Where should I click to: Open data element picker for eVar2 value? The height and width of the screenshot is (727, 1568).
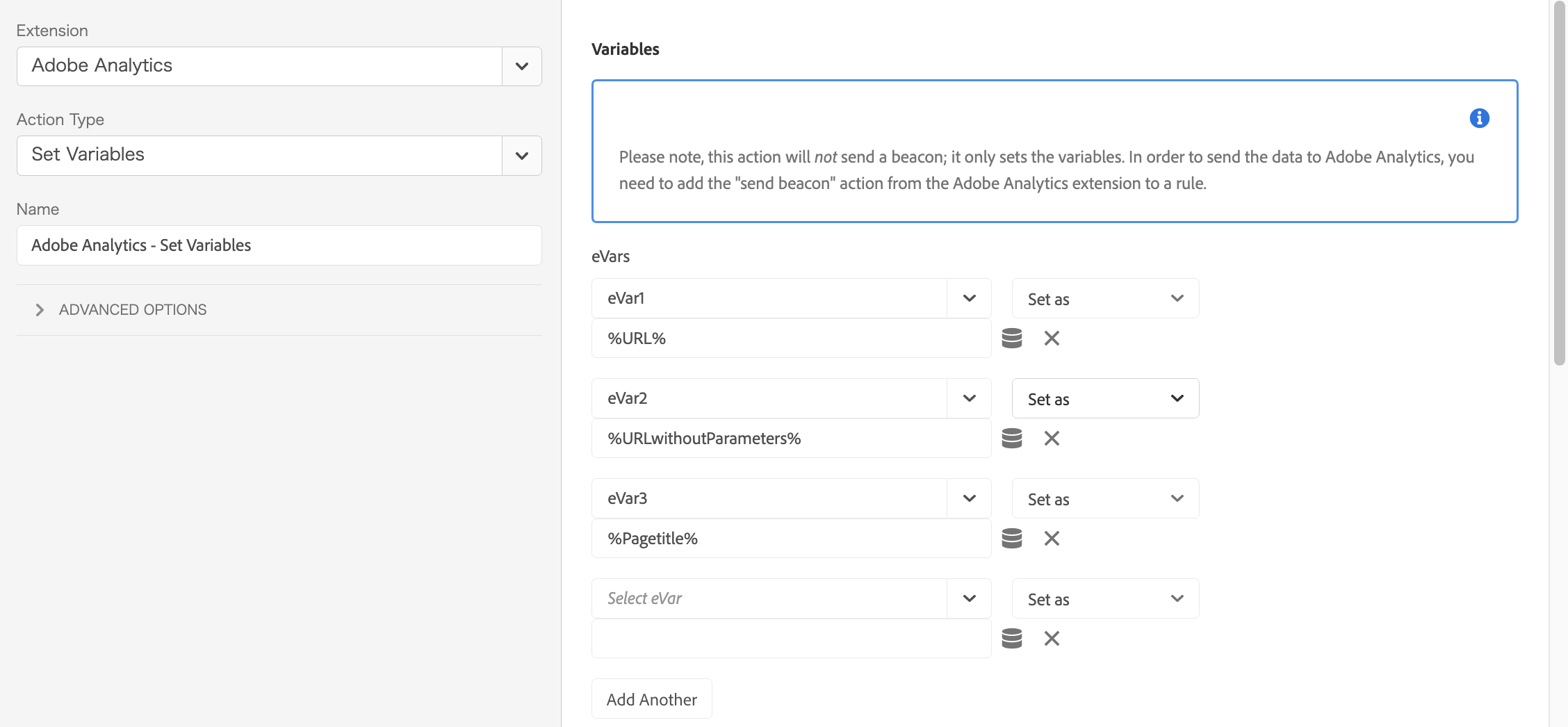[x=1011, y=439]
